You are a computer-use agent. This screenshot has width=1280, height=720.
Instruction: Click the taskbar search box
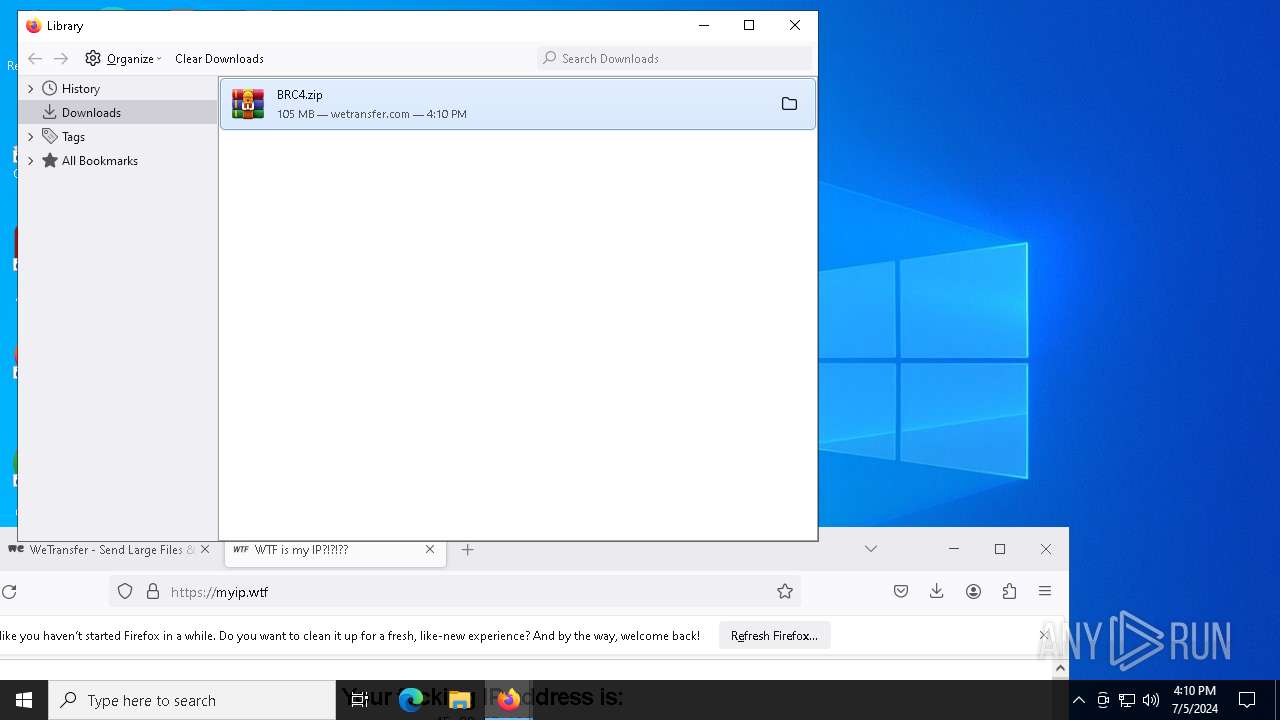192,700
